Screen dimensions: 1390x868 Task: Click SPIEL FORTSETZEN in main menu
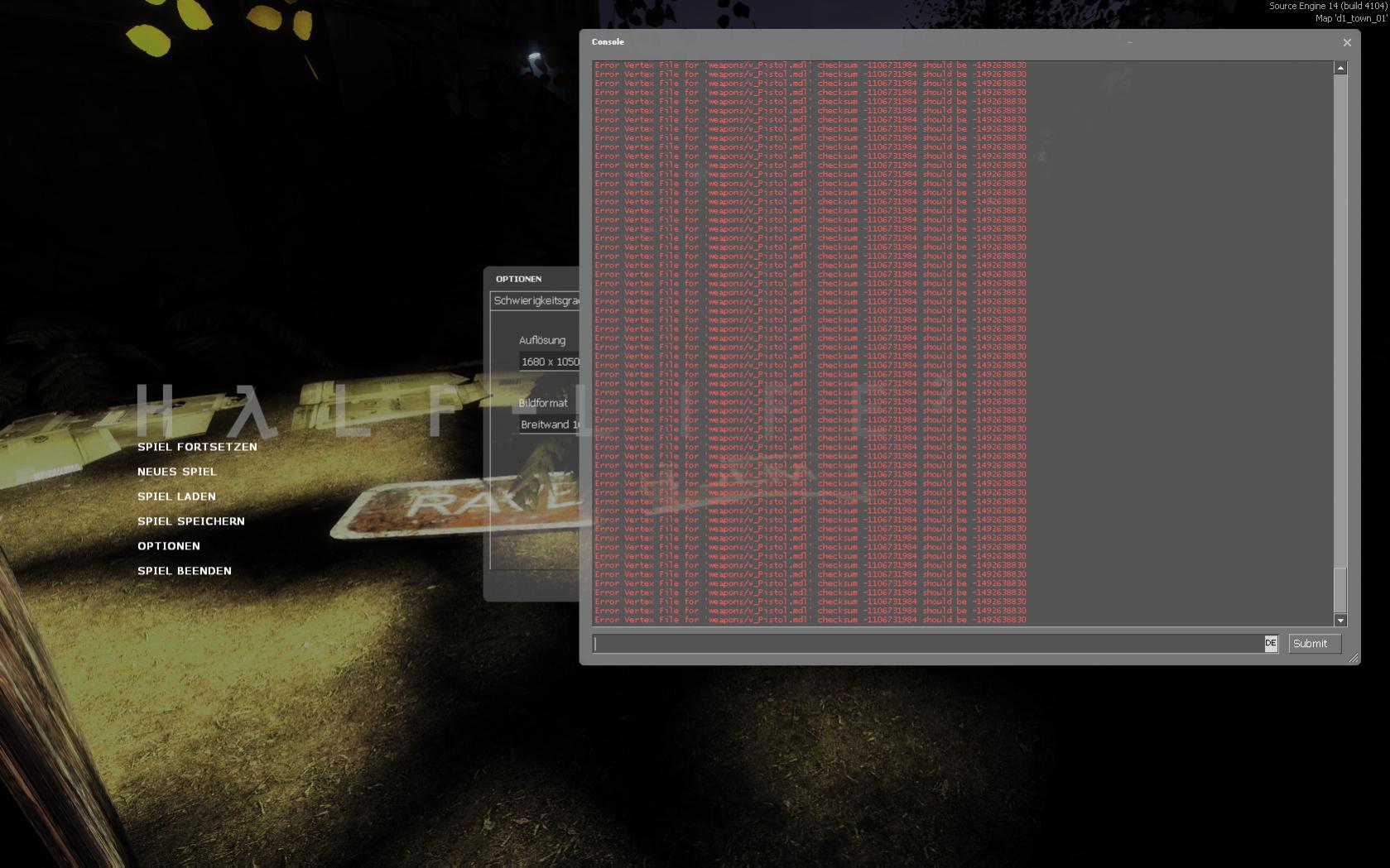coord(197,447)
